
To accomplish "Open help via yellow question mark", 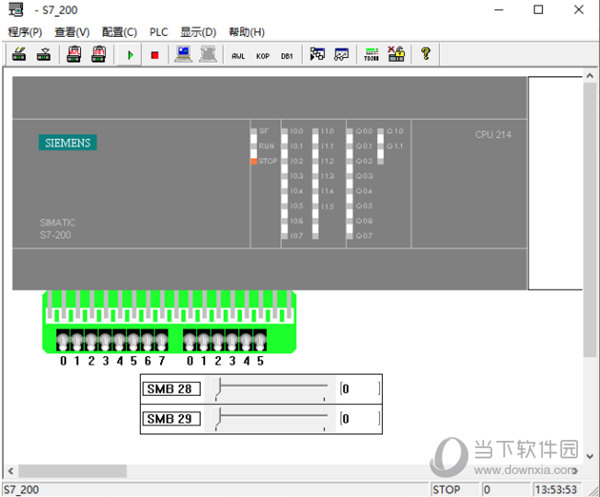I will coord(426,54).
